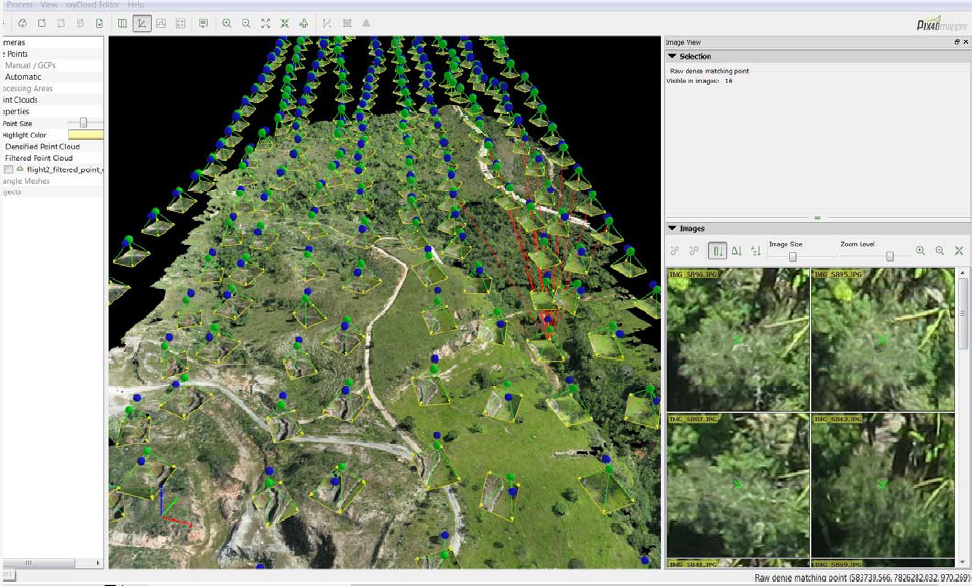Float the Image View panel
The image size is (973, 586).
[957, 42]
